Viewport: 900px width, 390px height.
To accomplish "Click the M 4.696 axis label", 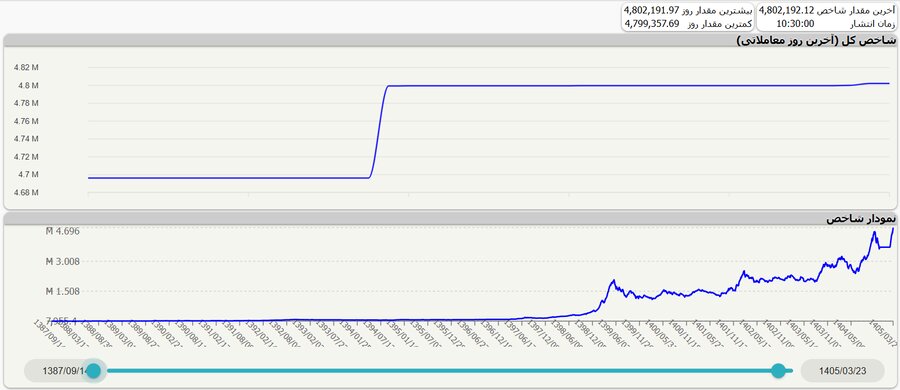I will pos(63,231).
